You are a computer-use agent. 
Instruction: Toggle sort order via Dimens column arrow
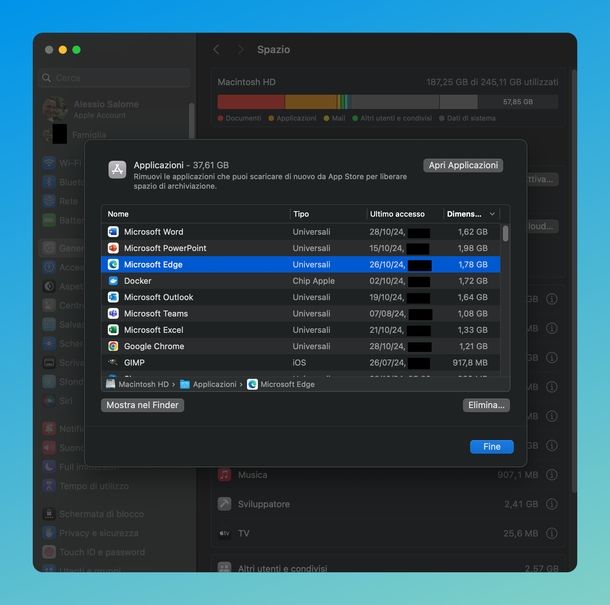click(x=492, y=214)
